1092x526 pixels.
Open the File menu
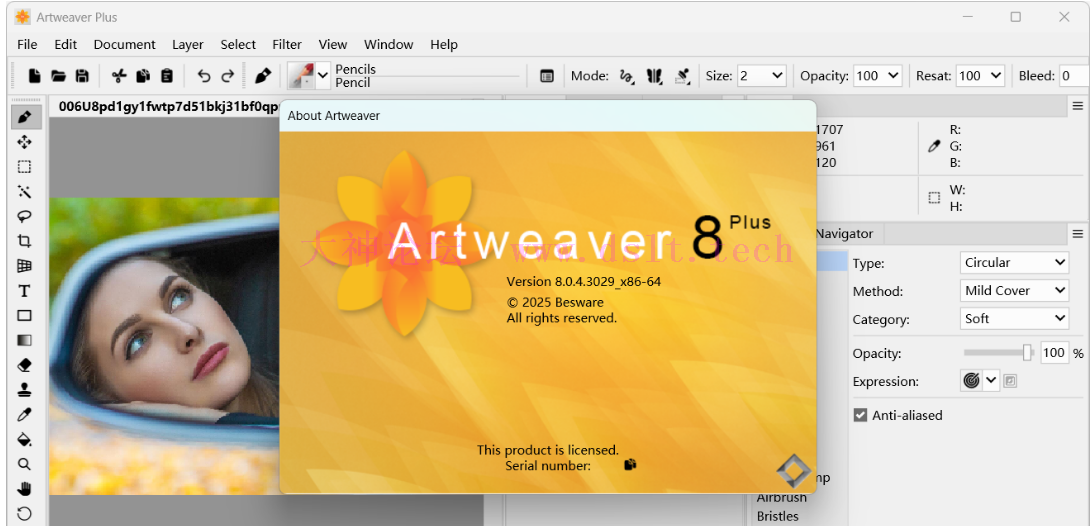[27, 45]
